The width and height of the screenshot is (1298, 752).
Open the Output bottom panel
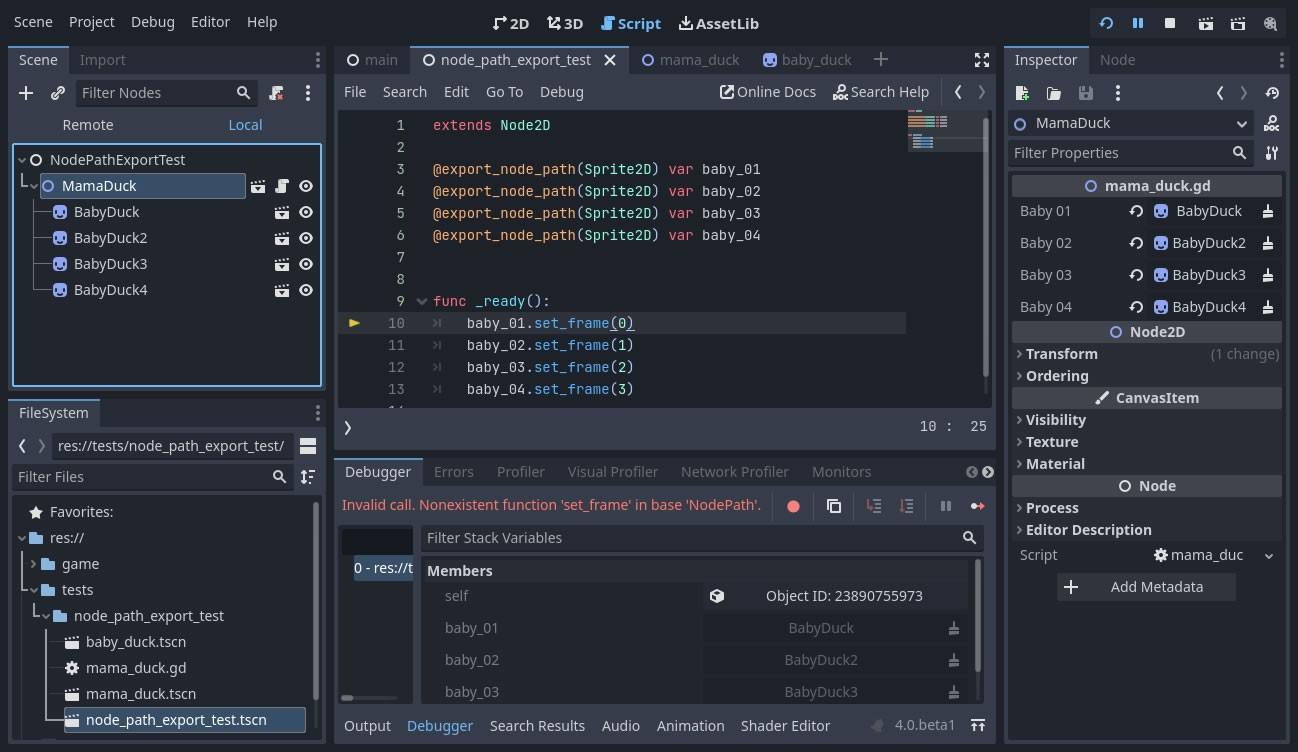click(367, 726)
